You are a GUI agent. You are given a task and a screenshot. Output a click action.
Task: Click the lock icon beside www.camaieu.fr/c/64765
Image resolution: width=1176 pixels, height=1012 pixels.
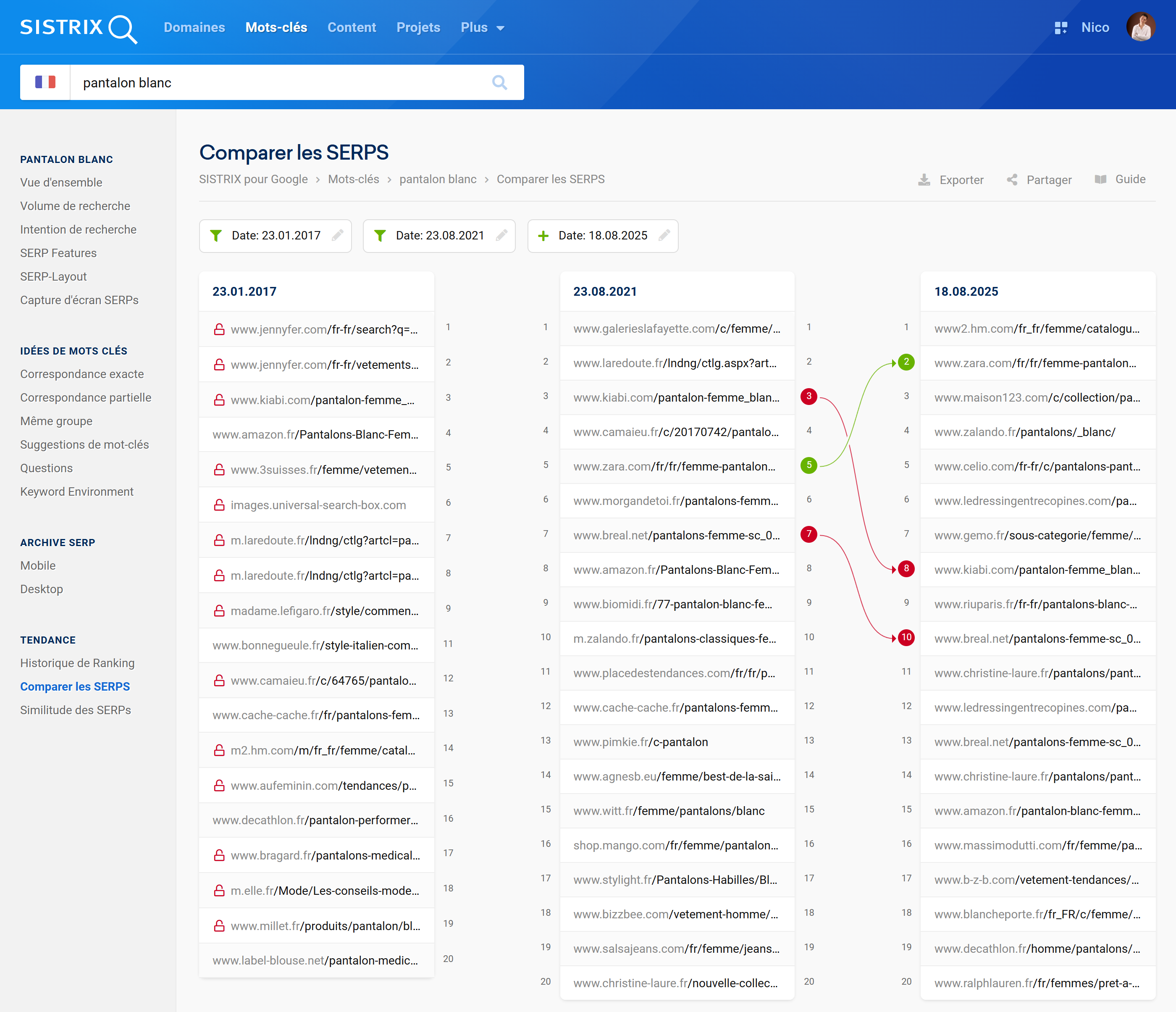tap(219, 681)
